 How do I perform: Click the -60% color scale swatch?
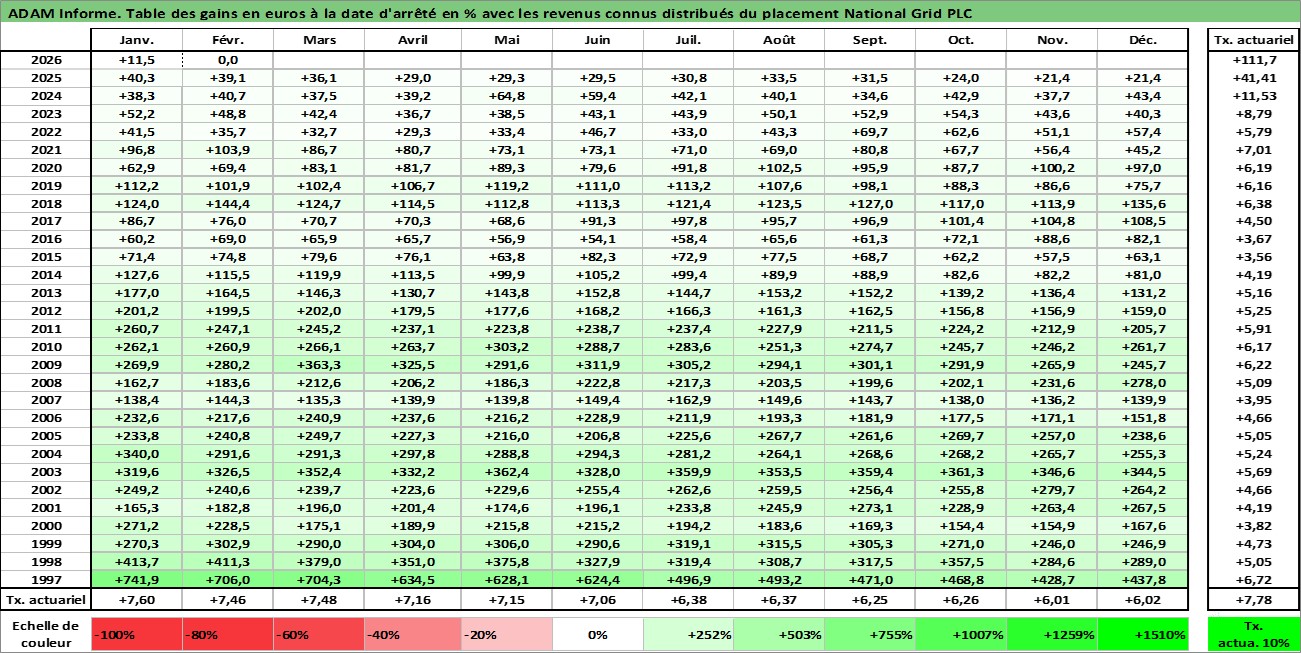coord(318,634)
